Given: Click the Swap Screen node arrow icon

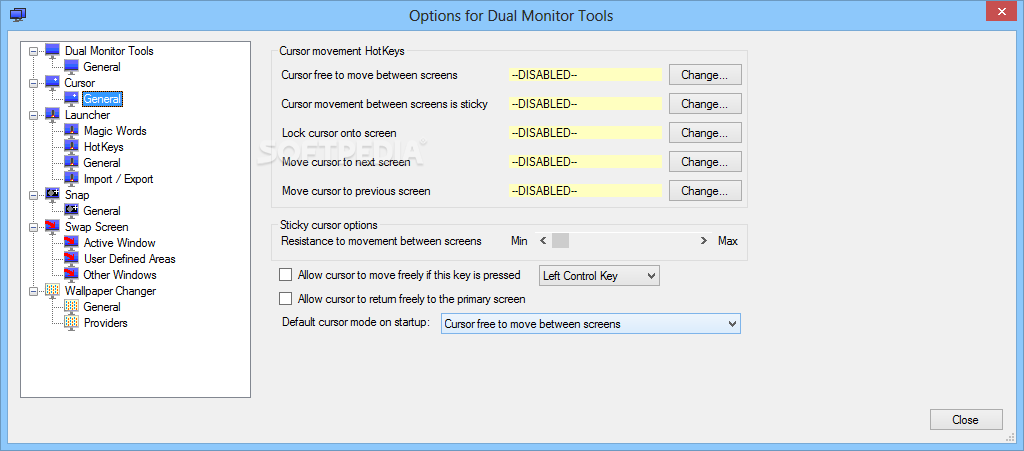Looking at the screenshot, I should click(x=52, y=226).
